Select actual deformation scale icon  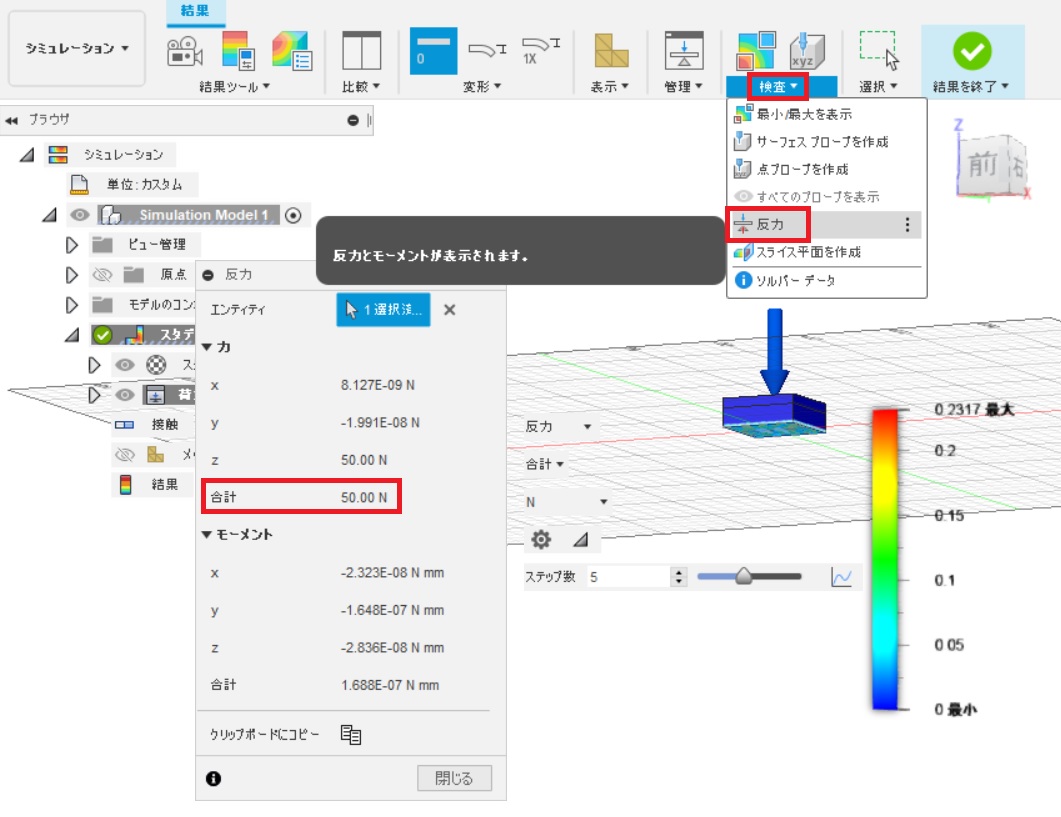487,50
